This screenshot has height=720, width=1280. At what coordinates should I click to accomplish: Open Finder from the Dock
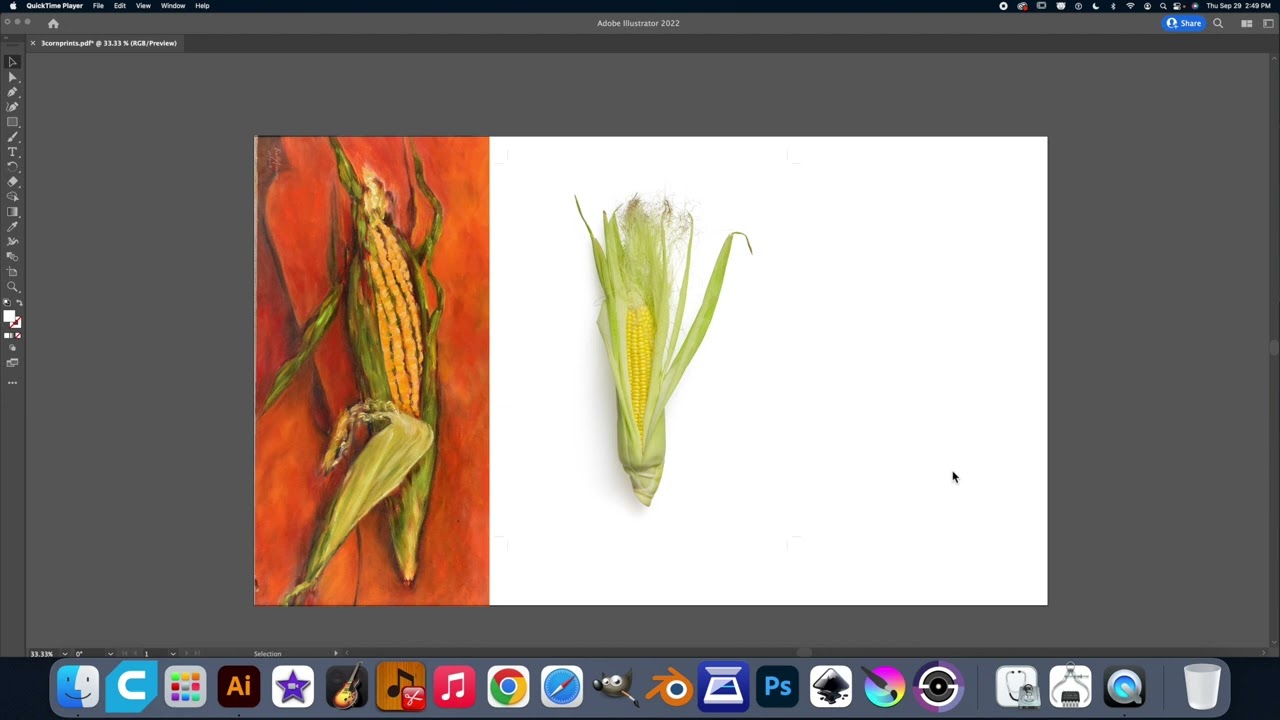coord(78,687)
